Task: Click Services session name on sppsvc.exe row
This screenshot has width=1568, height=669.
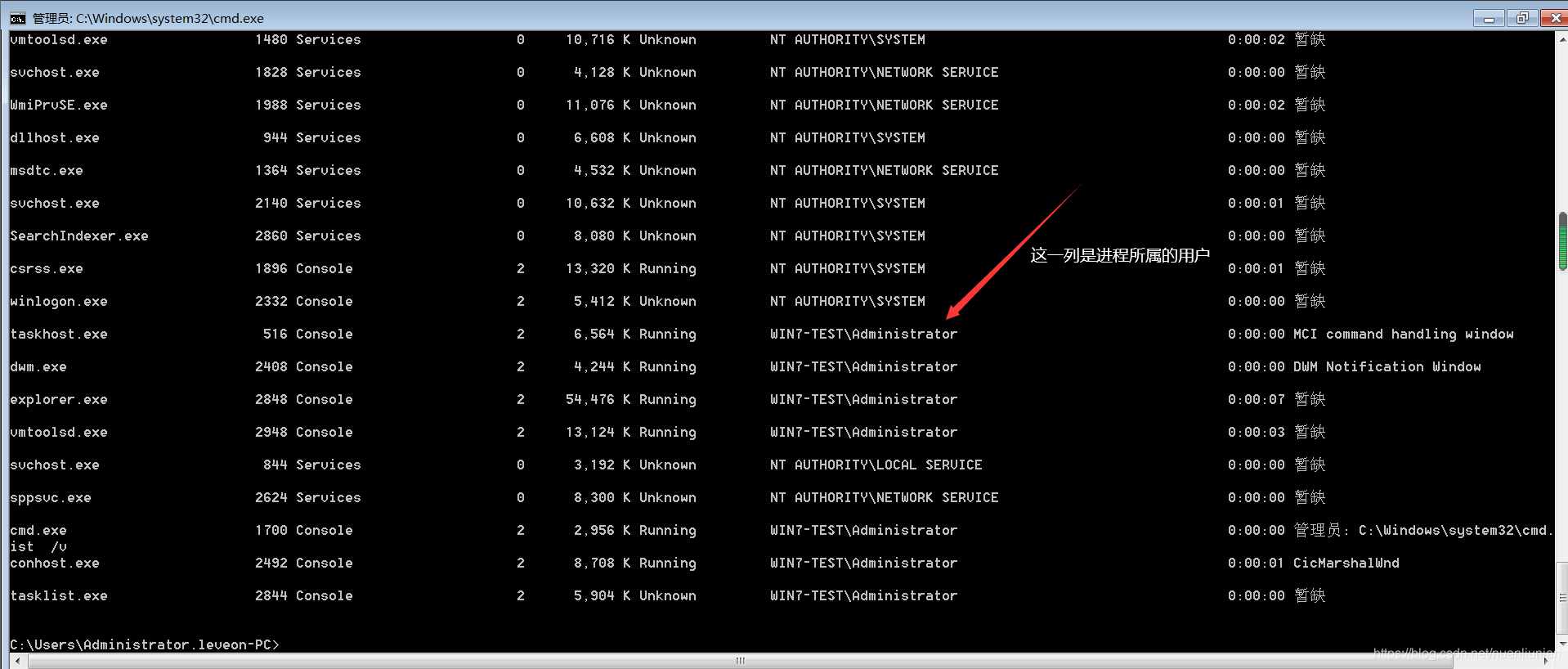Action: (x=329, y=497)
